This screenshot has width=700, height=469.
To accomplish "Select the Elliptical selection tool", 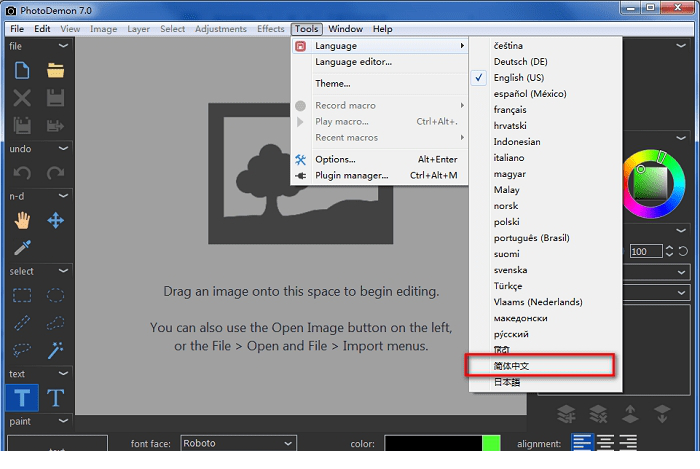I will [x=55, y=295].
